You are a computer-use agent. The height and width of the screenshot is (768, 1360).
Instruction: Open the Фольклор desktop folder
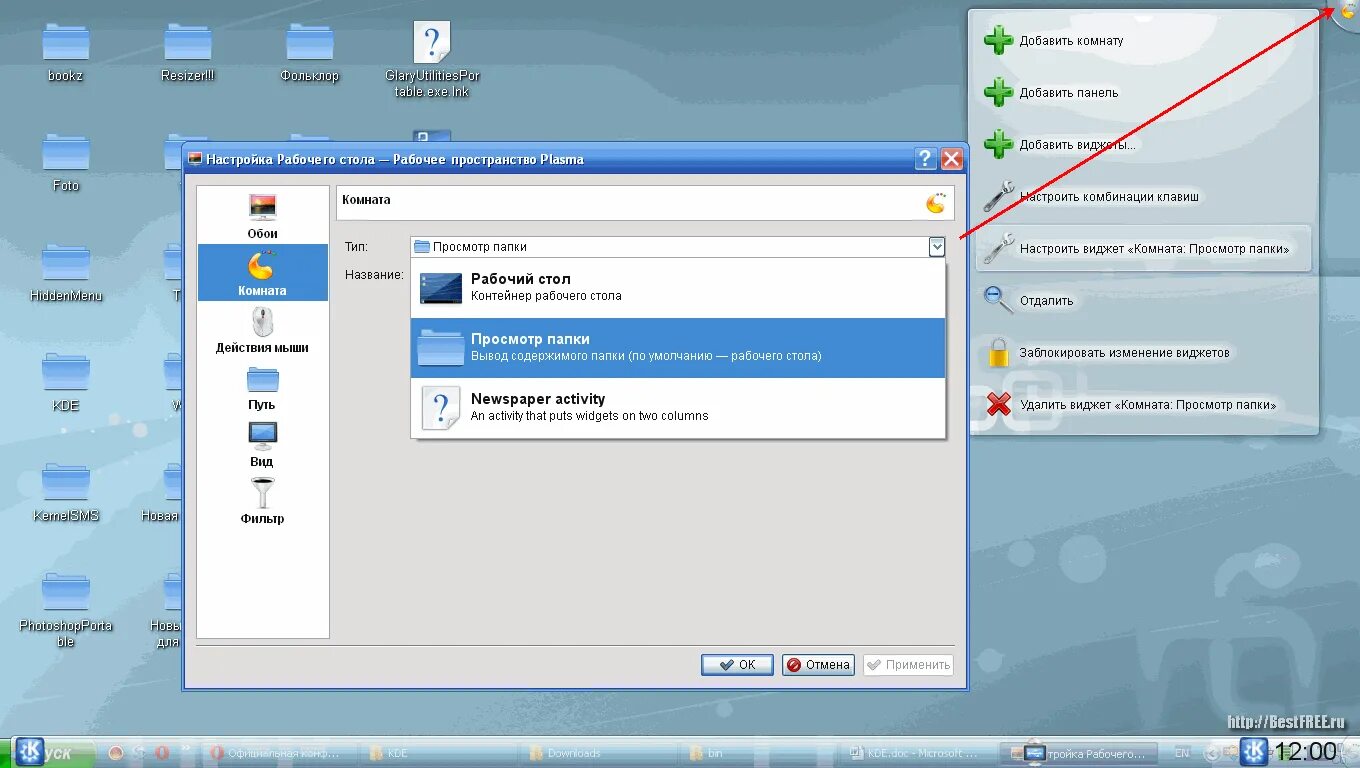coord(310,53)
